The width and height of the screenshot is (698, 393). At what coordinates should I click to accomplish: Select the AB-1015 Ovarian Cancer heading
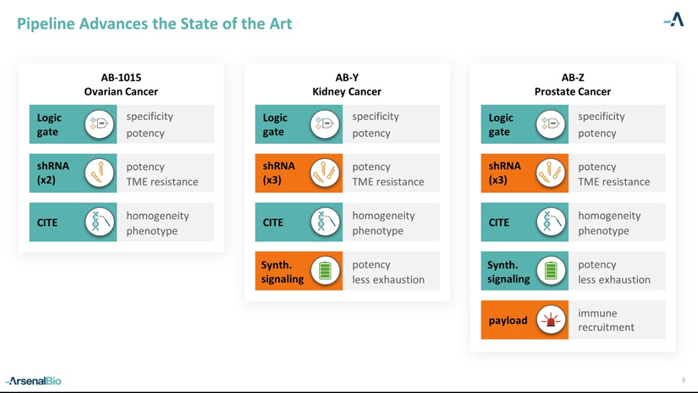click(121, 85)
